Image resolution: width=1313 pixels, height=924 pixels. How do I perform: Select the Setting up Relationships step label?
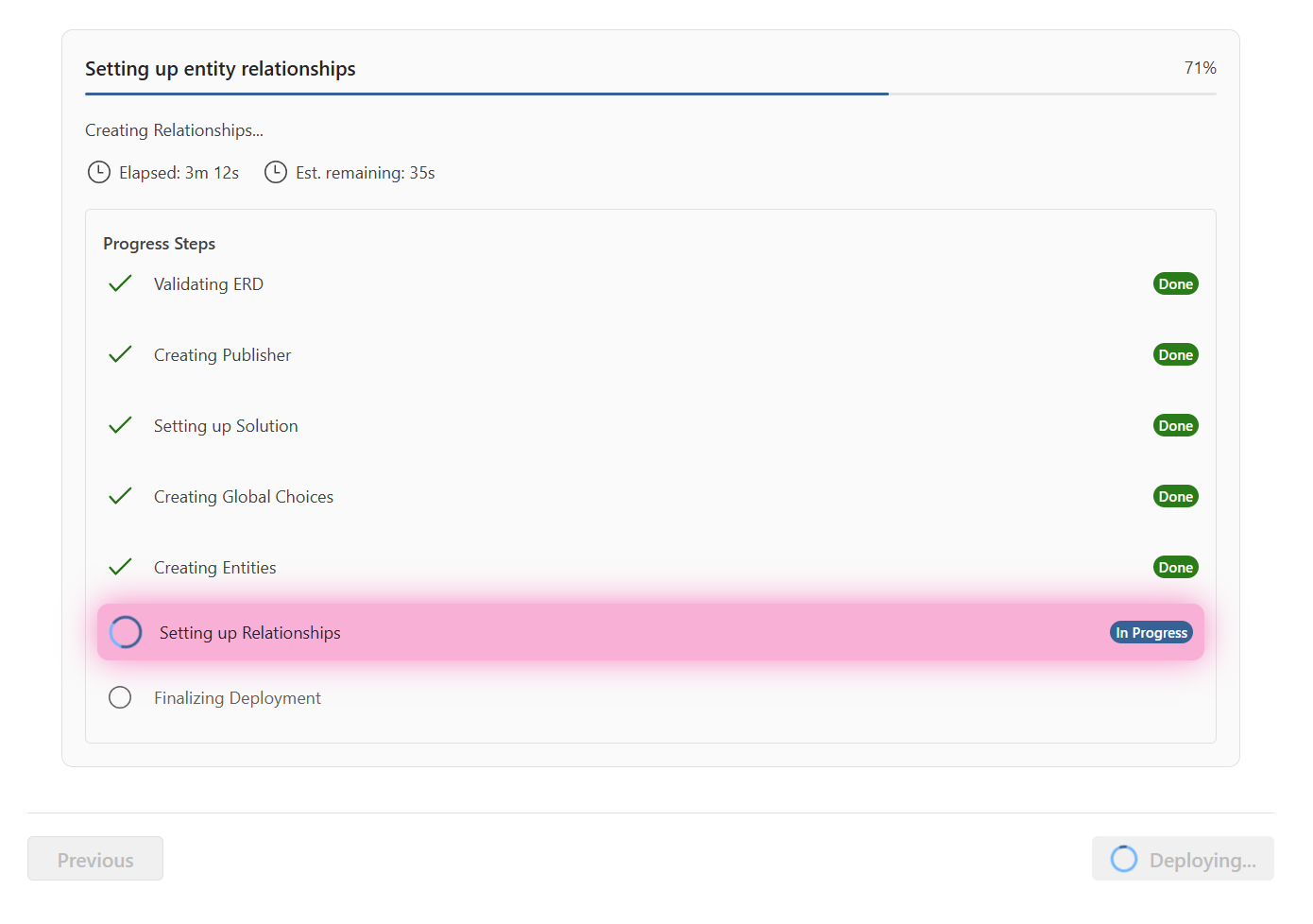point(249,632)
